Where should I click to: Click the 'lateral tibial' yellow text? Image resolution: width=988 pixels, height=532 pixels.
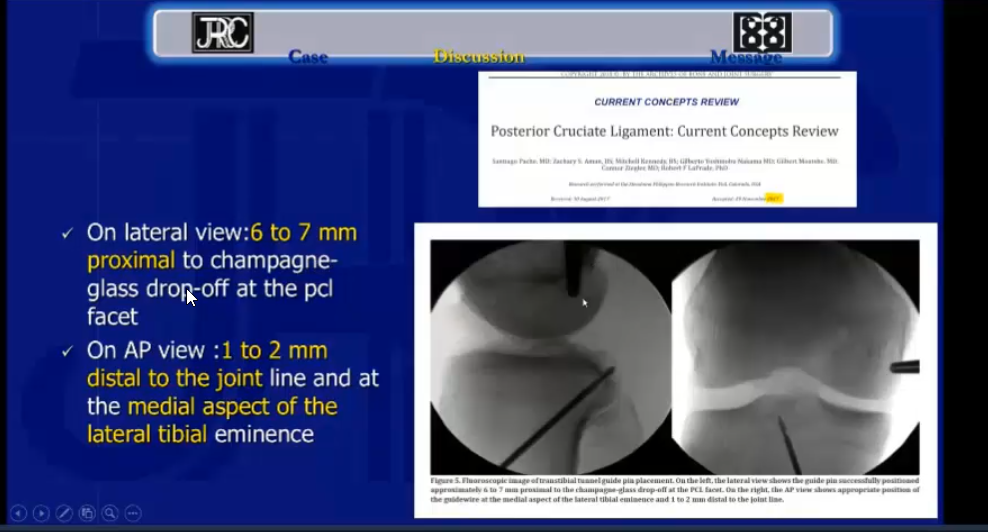tap(147, 434)
